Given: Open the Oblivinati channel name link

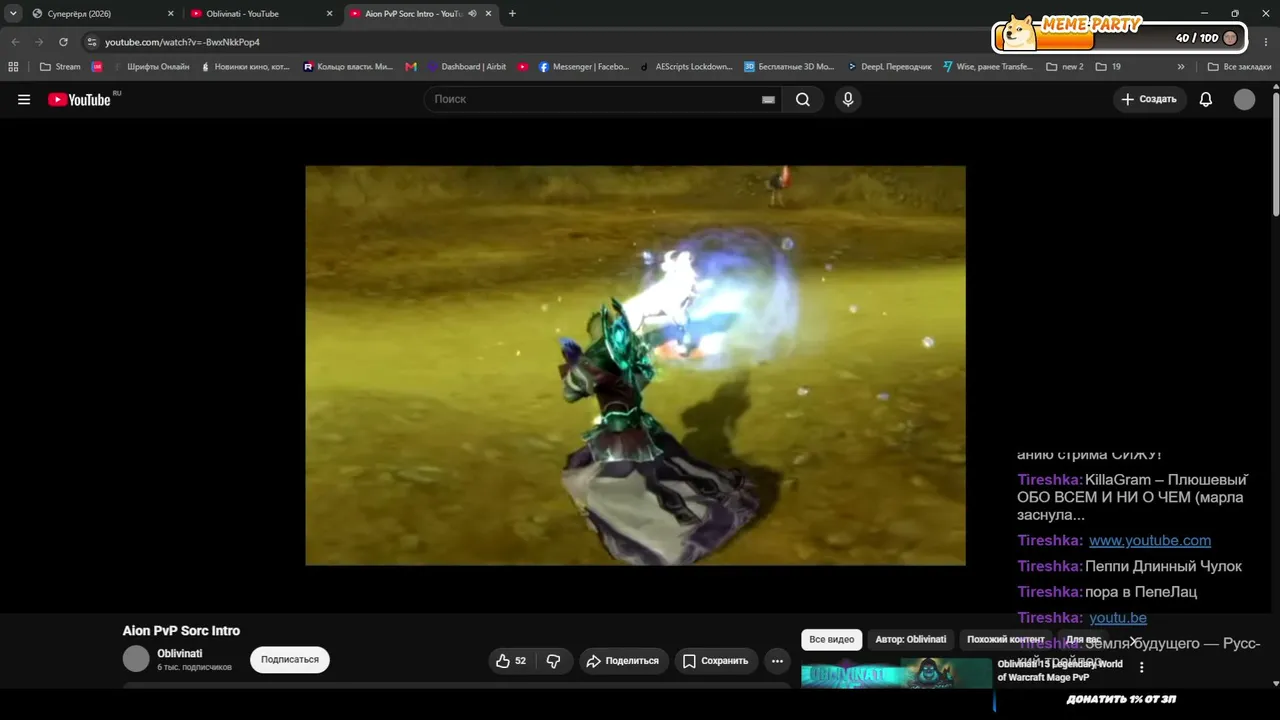Looking at the screenshot, I should pos(180,654).
